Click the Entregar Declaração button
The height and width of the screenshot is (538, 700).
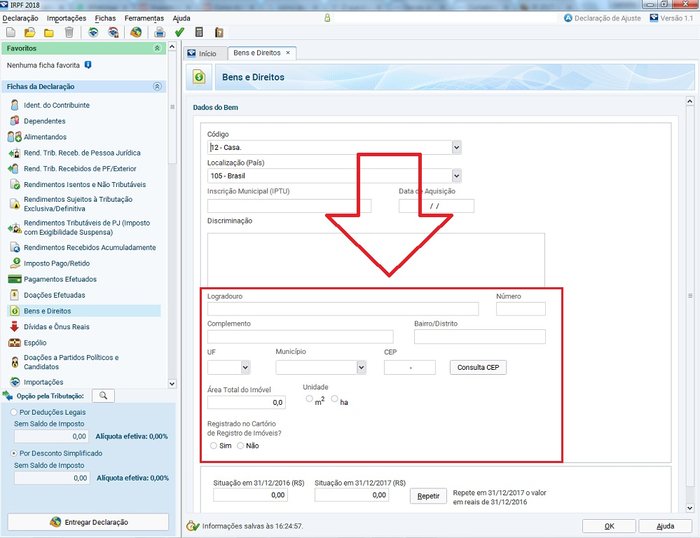pos(89,522)
